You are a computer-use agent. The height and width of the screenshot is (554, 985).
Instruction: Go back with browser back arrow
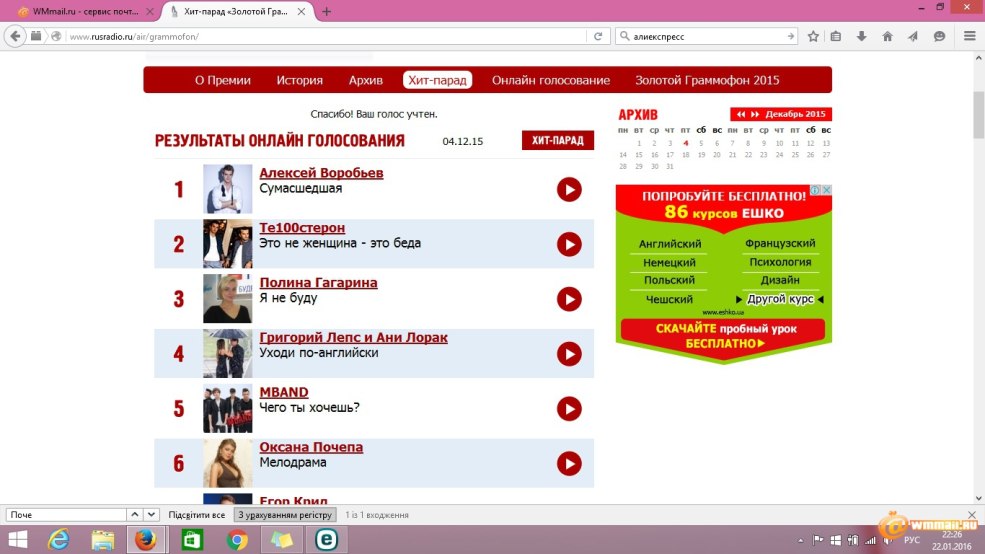coord(16,36)
